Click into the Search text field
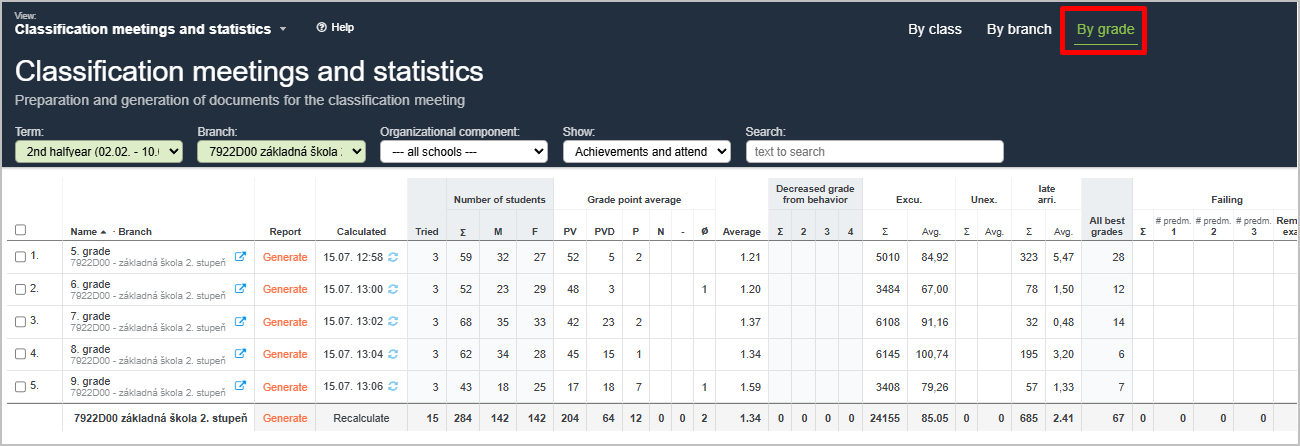The height and width of the screenshot is (446, 1300). pos(874,152)
